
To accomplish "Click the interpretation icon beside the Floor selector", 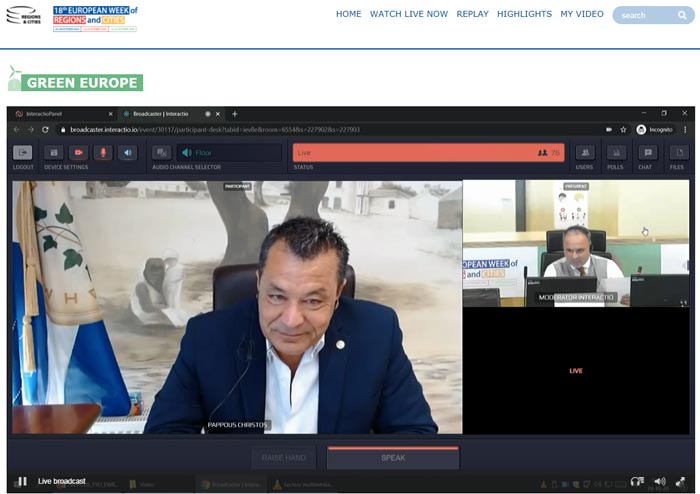I will (x=162, y=153).
